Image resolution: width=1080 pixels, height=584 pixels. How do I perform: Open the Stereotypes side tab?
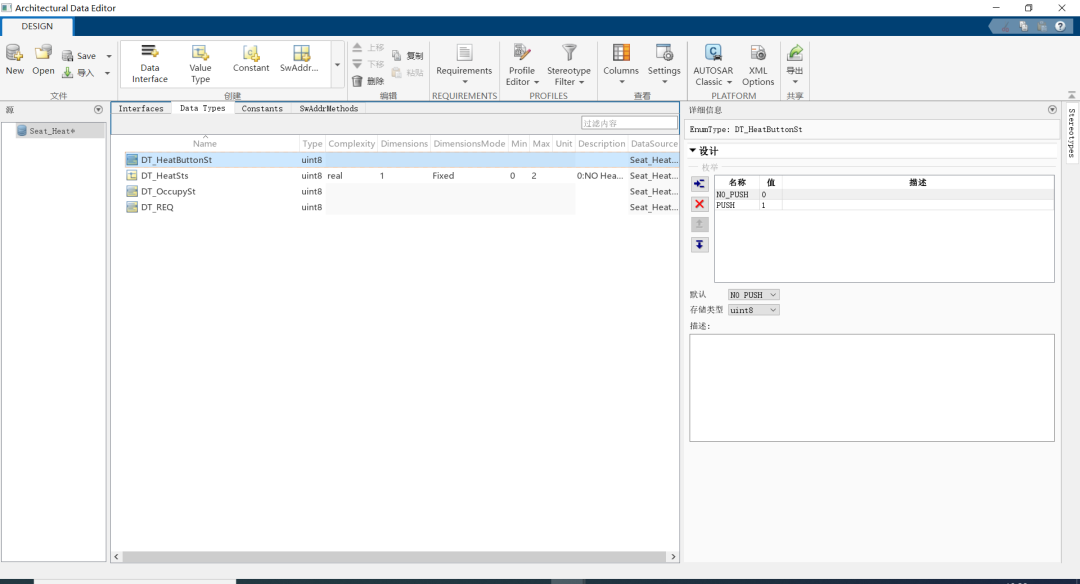[1072, 133]
